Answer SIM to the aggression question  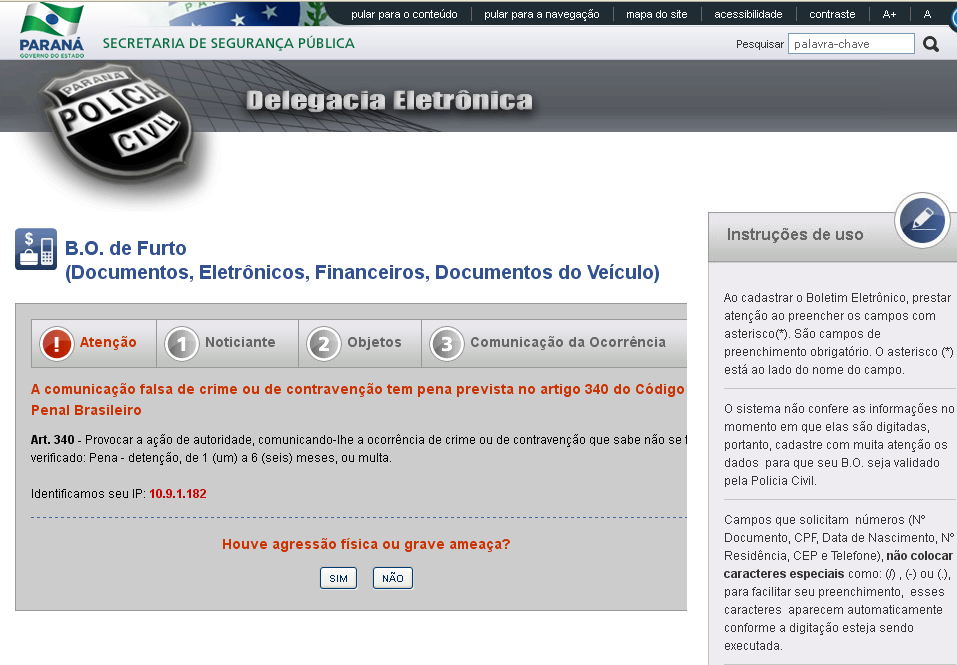pos(338,578)
